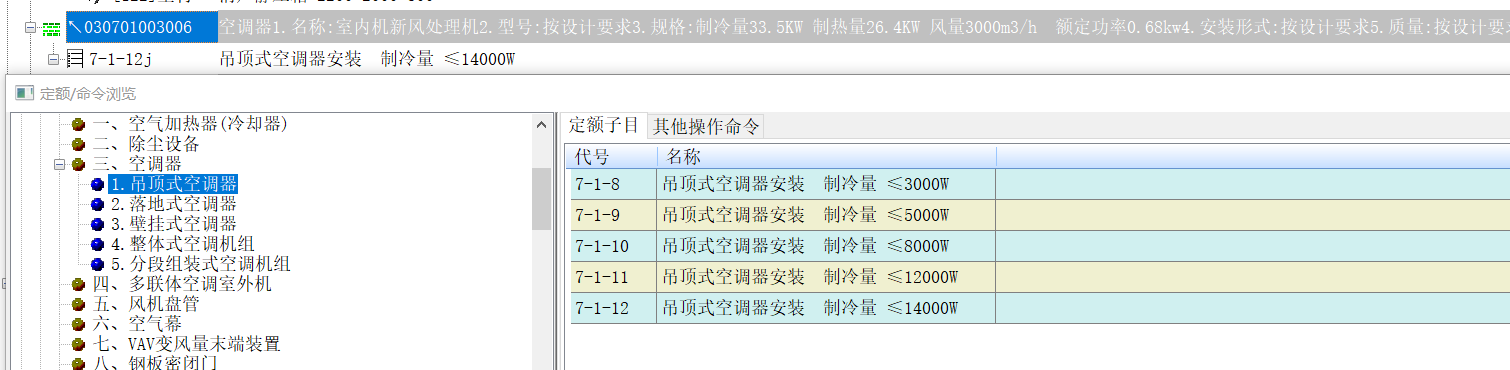Click the 7-1-12j code text

pos(120,60)
